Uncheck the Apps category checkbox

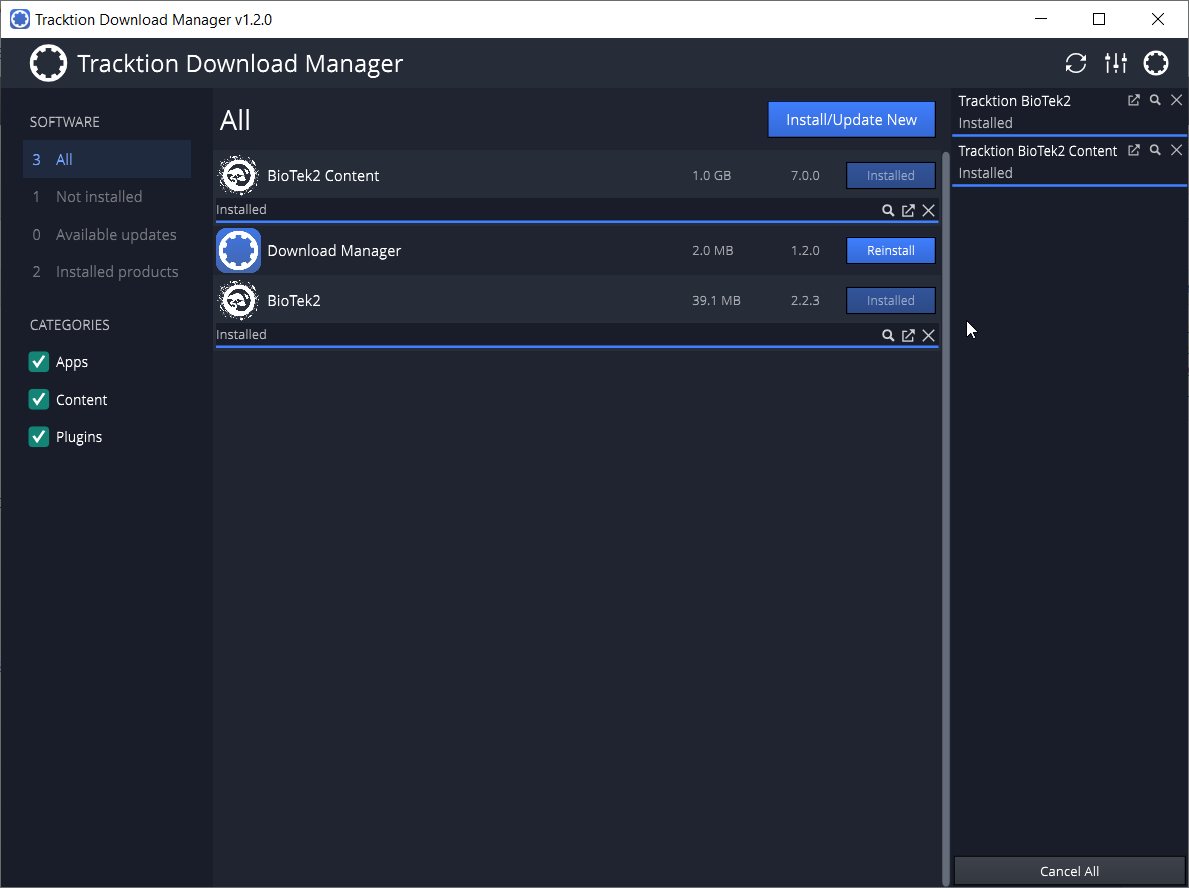pyautogui.click(x=39, y=362)
